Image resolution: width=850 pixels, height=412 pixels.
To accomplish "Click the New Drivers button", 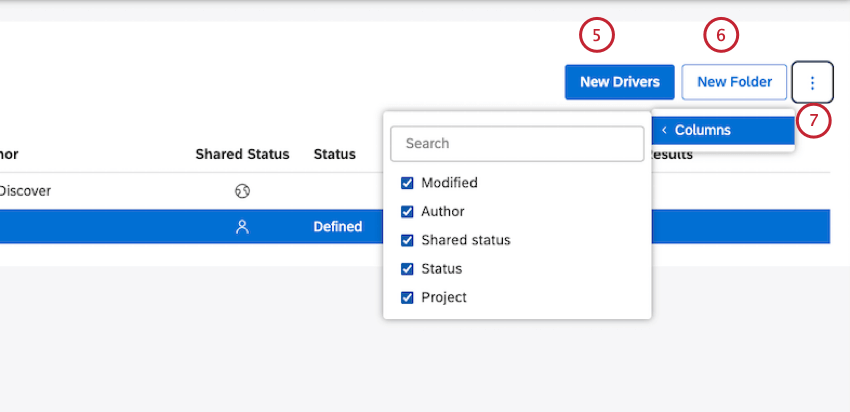I will pos(620,82).
